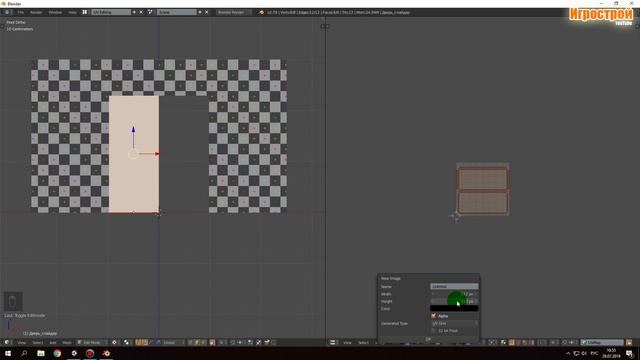Open the File menu in the top bar
This screenshot has height=360, width=640.
point(20,12)
